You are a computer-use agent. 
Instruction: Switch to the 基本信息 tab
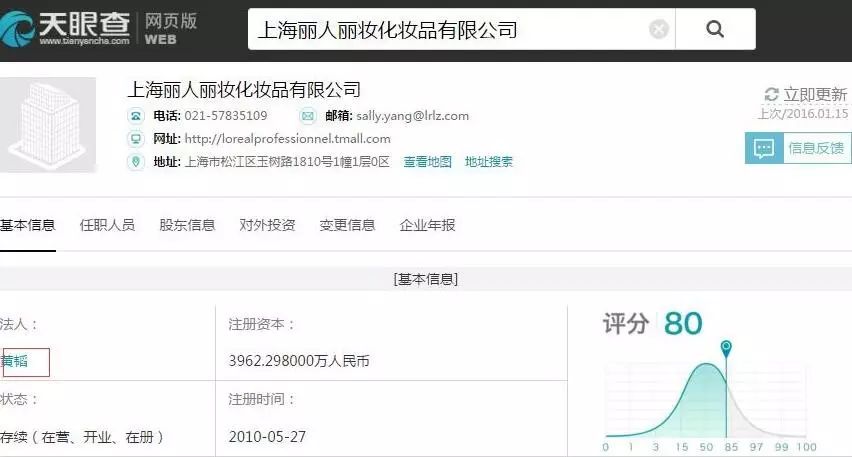tap(27, 225)
